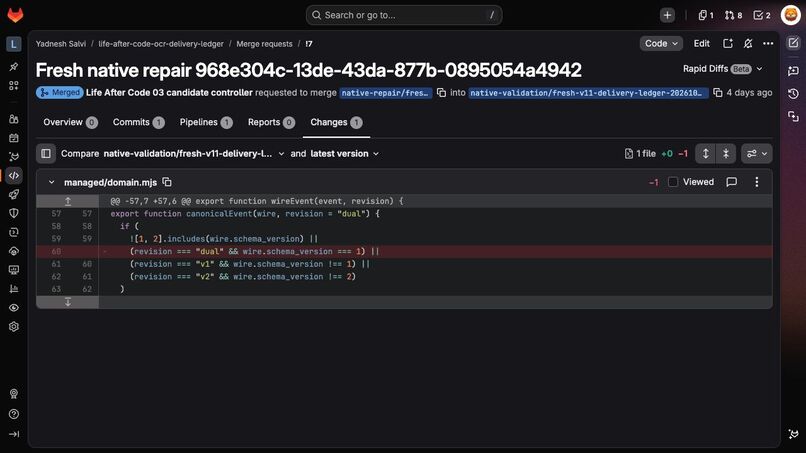This screenshot has height=453, width=806.
Task: Open the Pinned section pin icon
Action: [x=14, y=66]
